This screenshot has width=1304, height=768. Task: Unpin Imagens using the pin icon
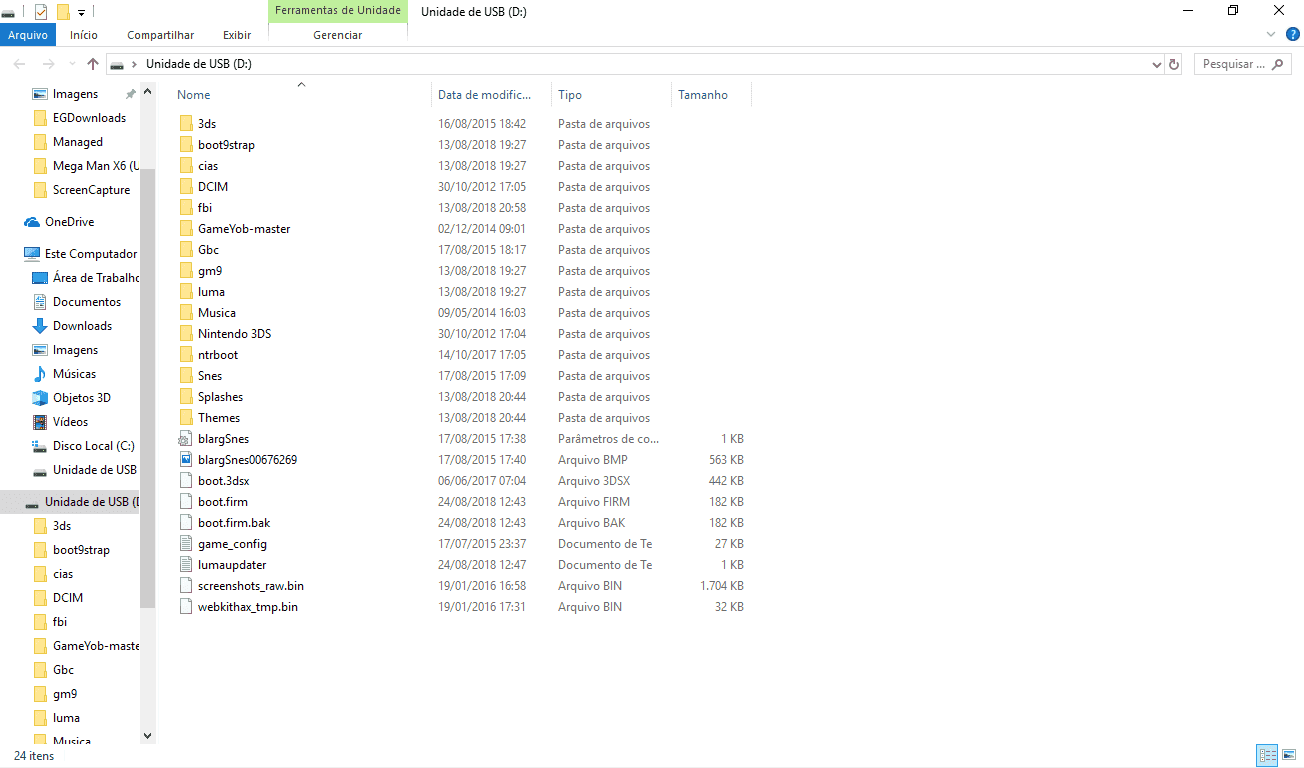point(130,94)
